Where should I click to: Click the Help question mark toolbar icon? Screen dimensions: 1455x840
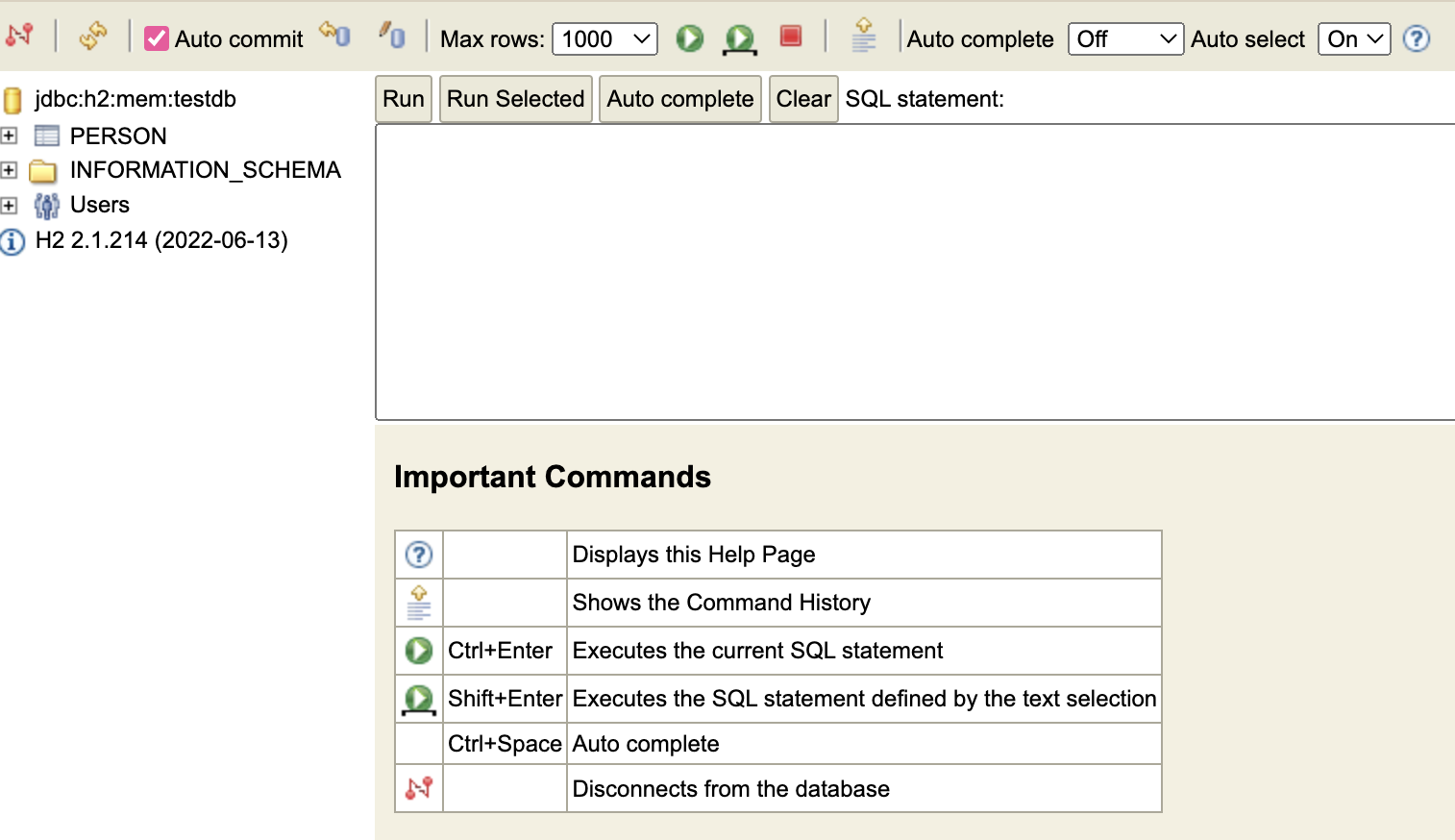(x=1417, y=39)
